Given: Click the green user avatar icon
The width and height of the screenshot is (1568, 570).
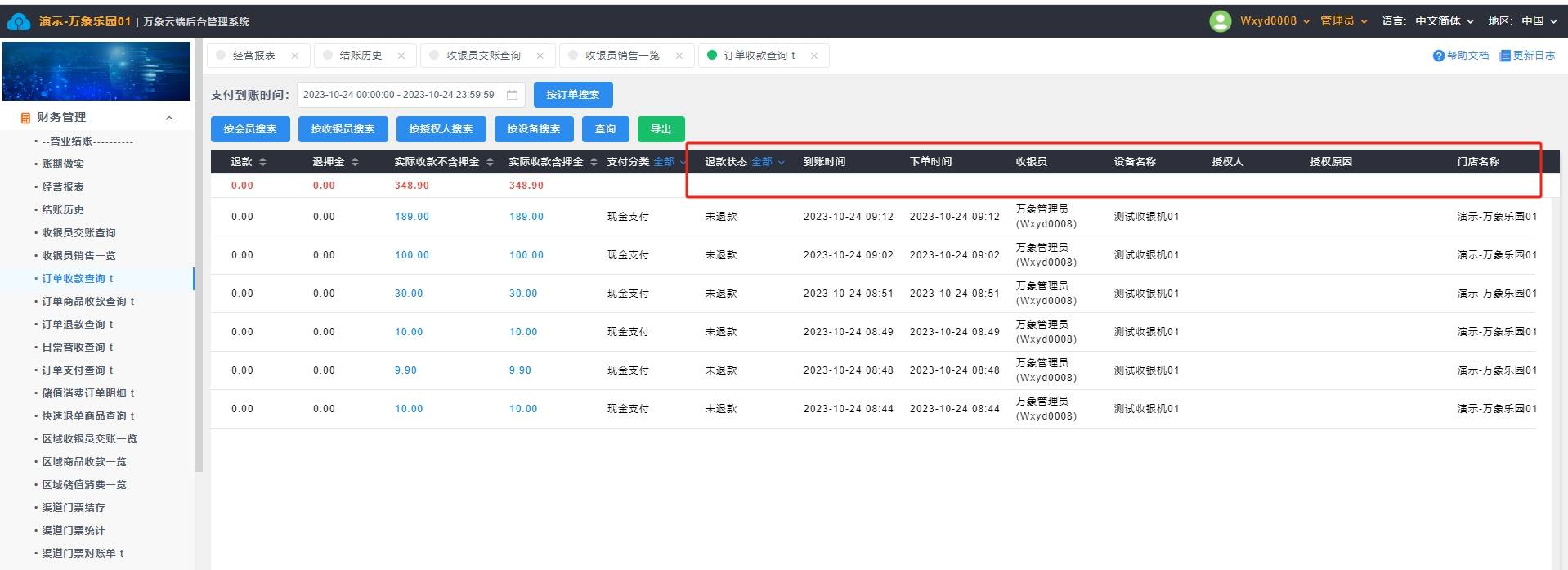Looking at the screenshot, I should pos(1220,21).
